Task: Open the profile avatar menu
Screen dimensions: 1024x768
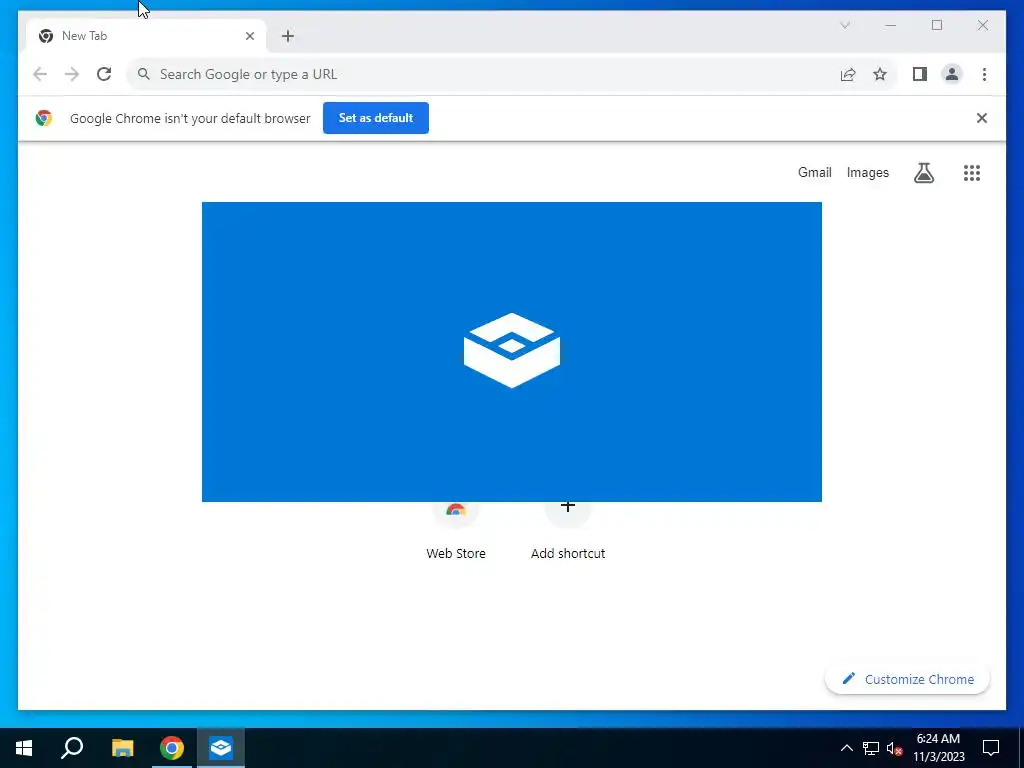Action: coord(952,74)
